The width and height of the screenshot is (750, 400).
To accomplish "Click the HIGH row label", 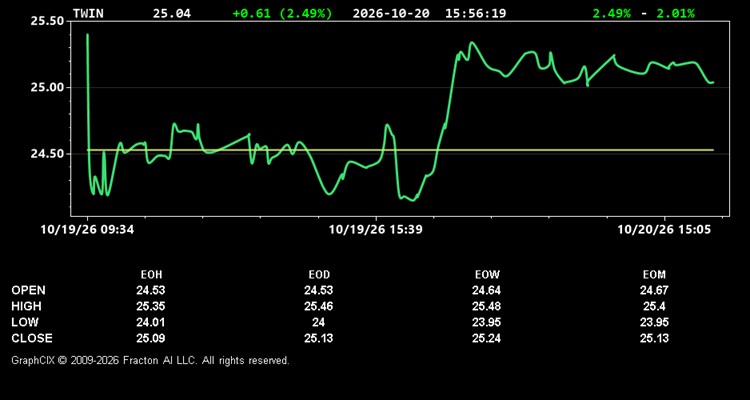I will [x=26, y=306].
